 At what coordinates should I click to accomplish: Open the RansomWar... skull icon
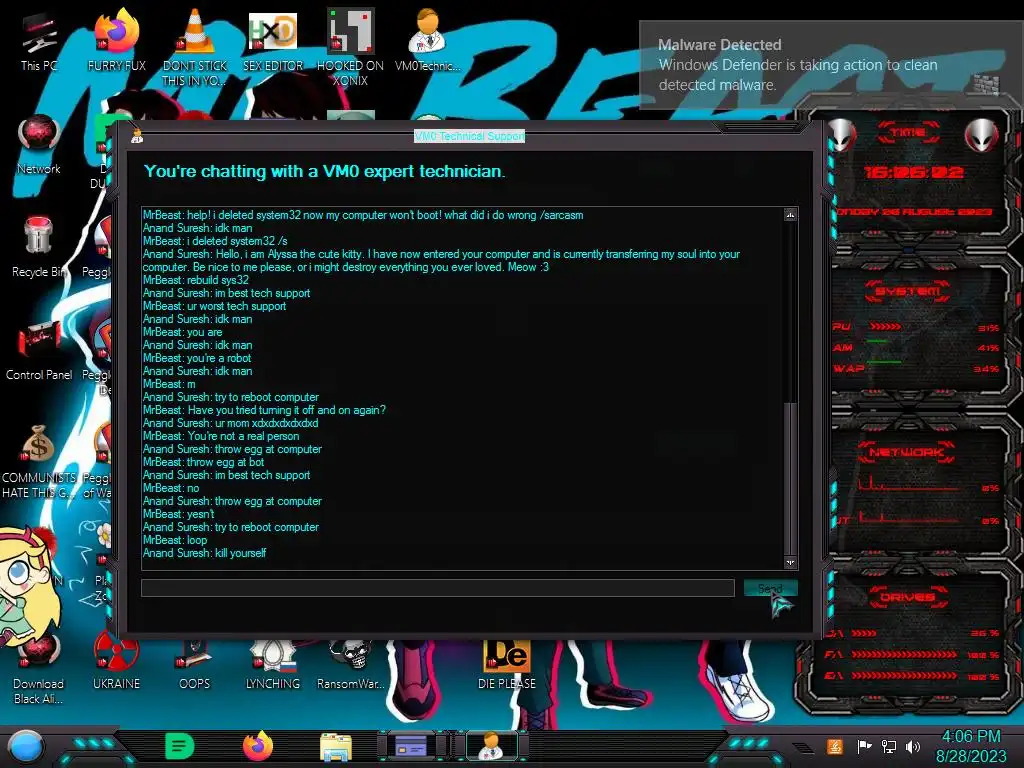351,664
